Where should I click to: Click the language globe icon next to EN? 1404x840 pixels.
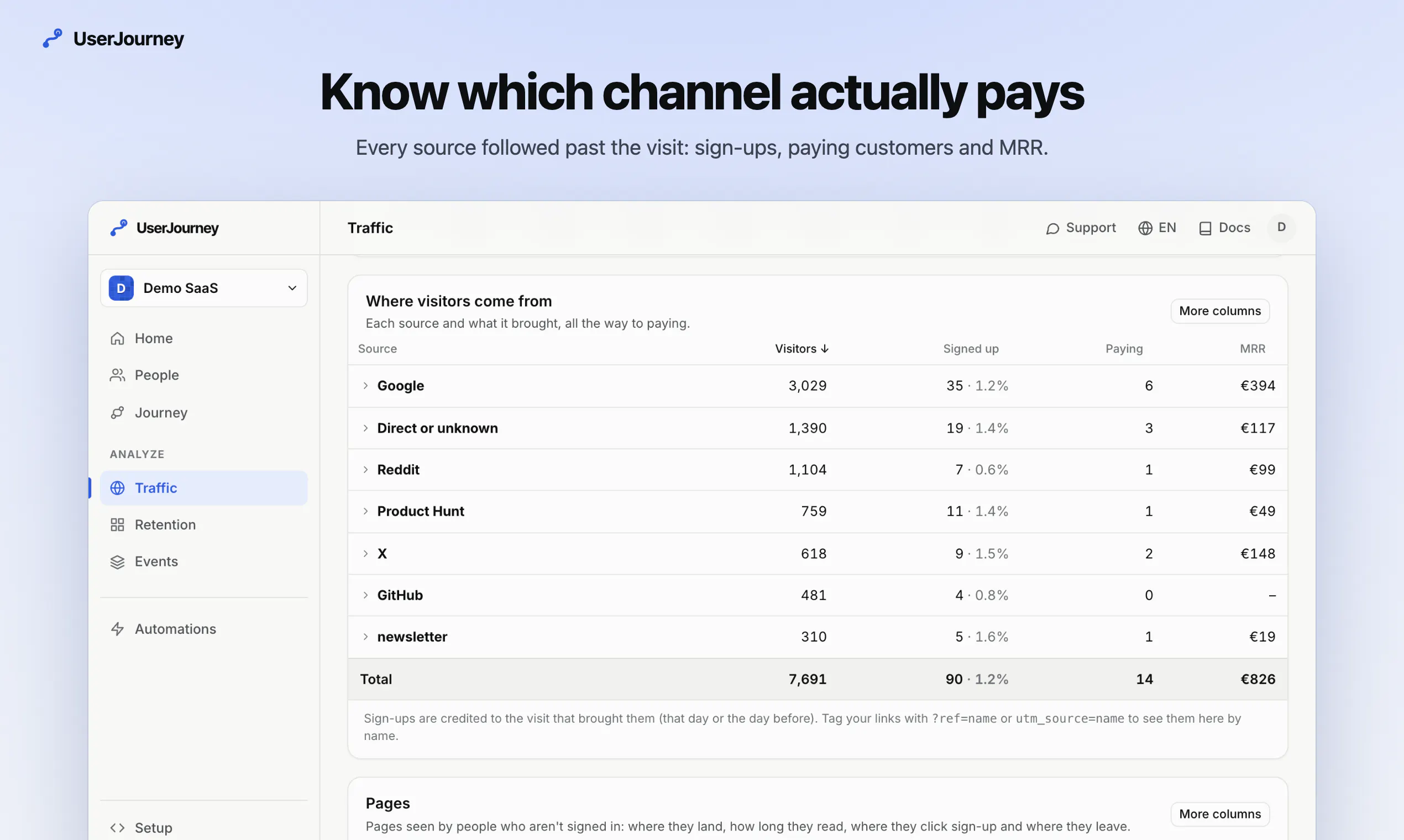pyautogui.click(x=1145, y=228)
